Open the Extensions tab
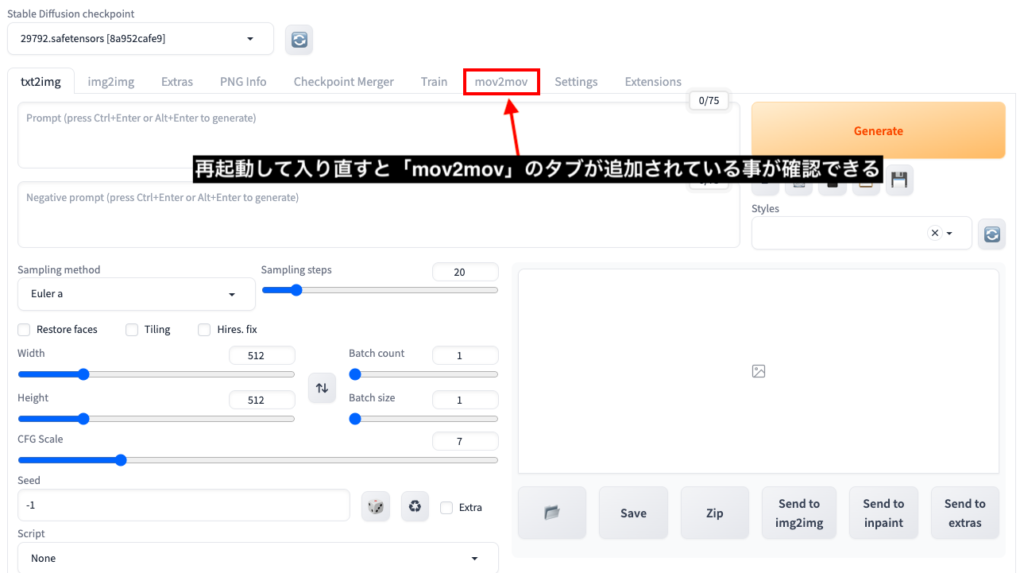 coord(653,82)
